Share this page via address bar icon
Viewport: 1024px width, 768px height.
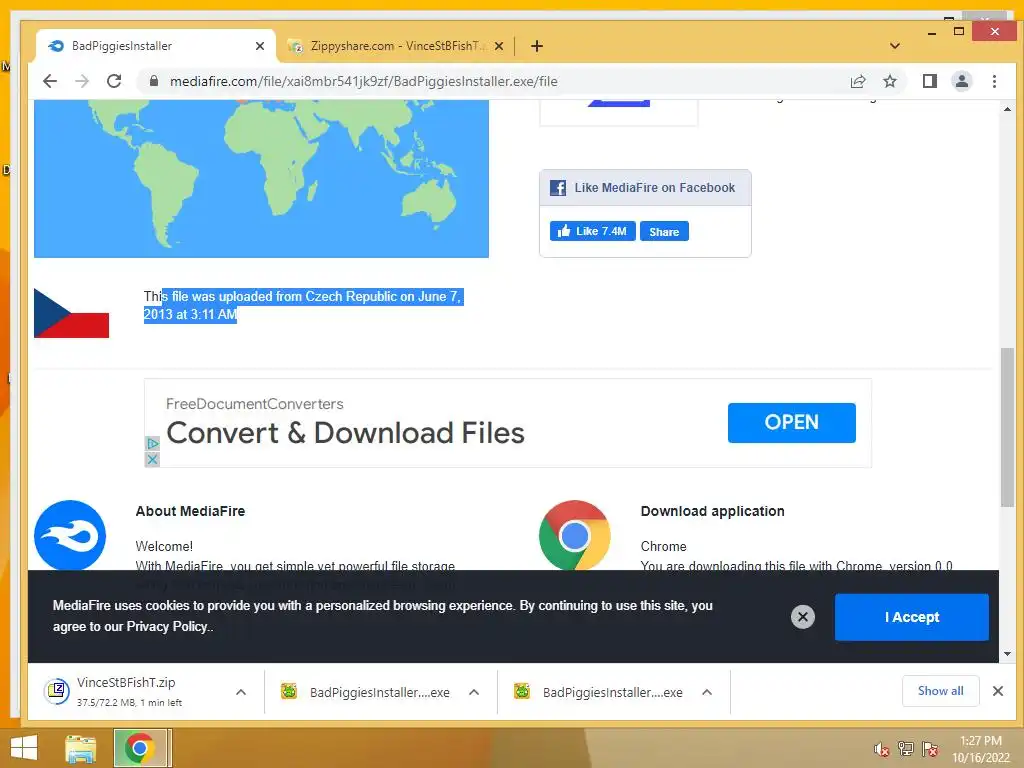click(x=857, y=81)
